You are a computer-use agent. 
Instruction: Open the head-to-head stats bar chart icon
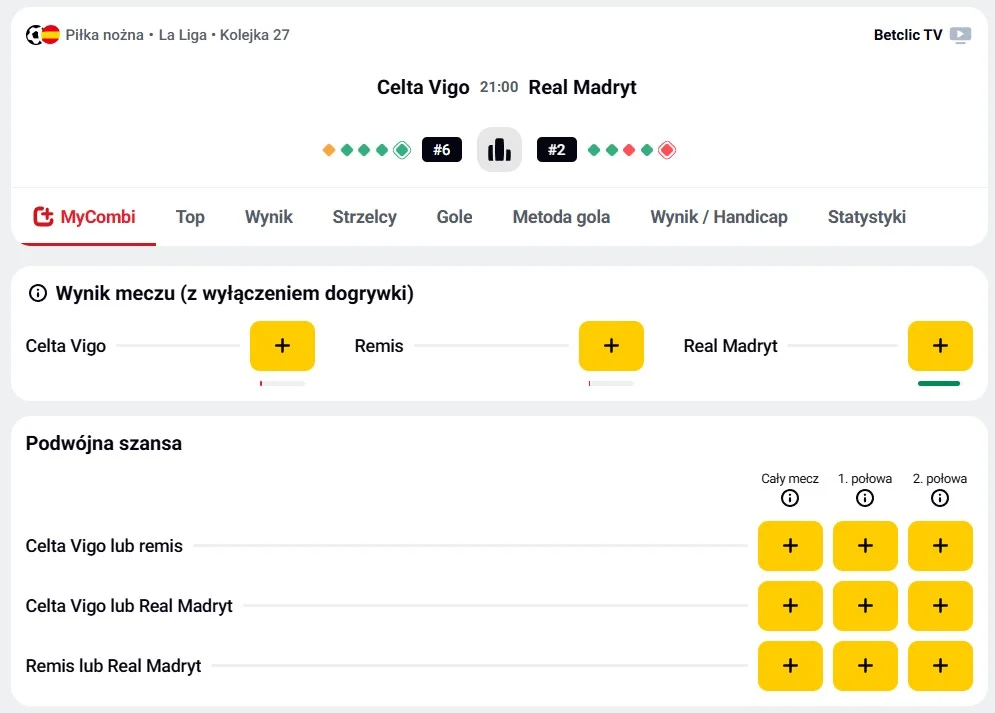[x=499, y=148]
